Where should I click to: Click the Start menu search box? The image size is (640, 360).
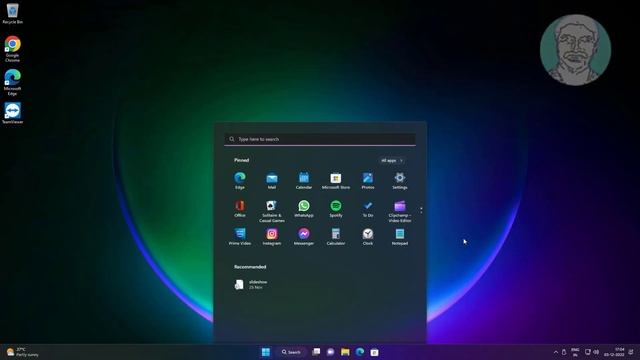320,139
